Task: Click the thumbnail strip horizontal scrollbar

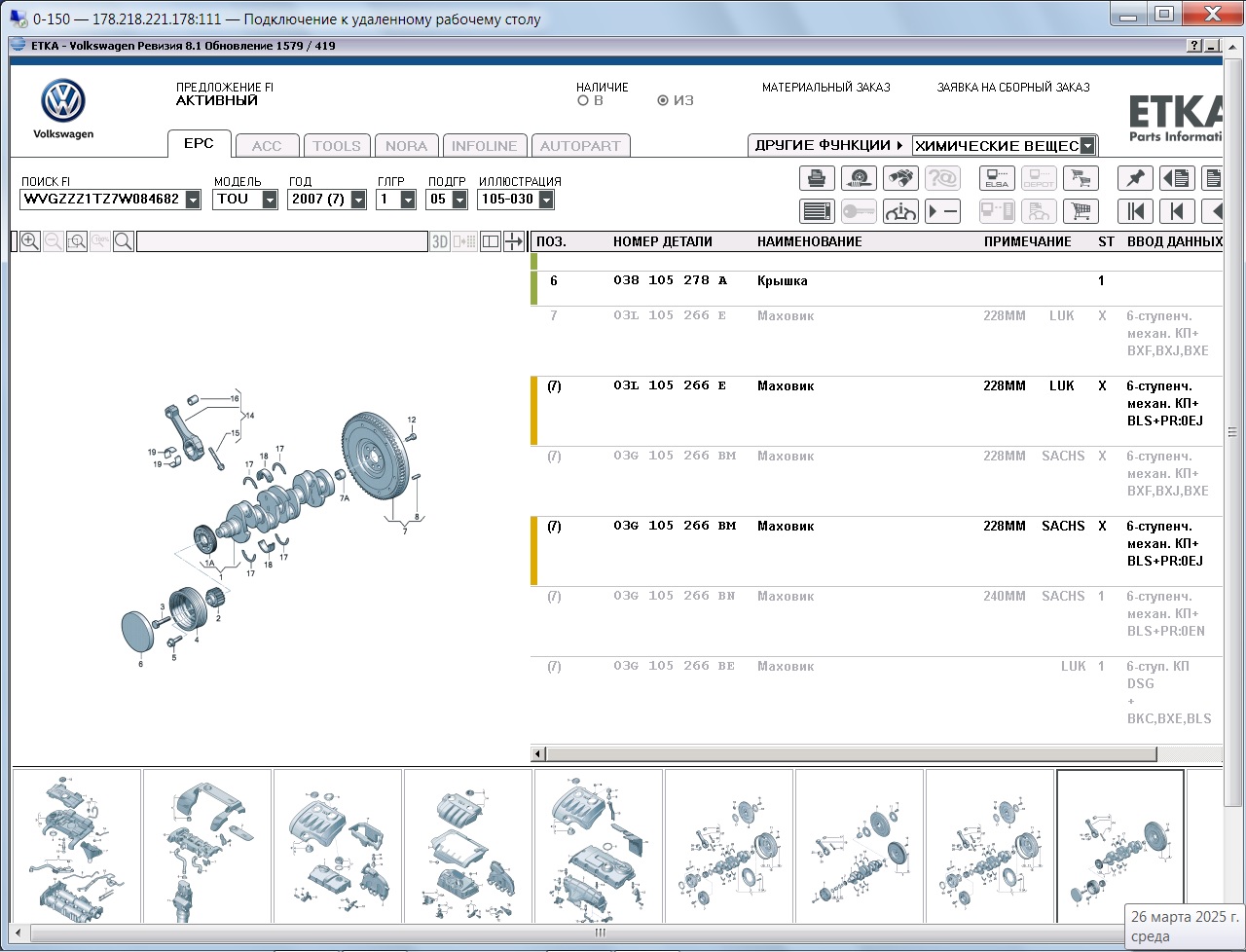Action: (x=600, y=933)
